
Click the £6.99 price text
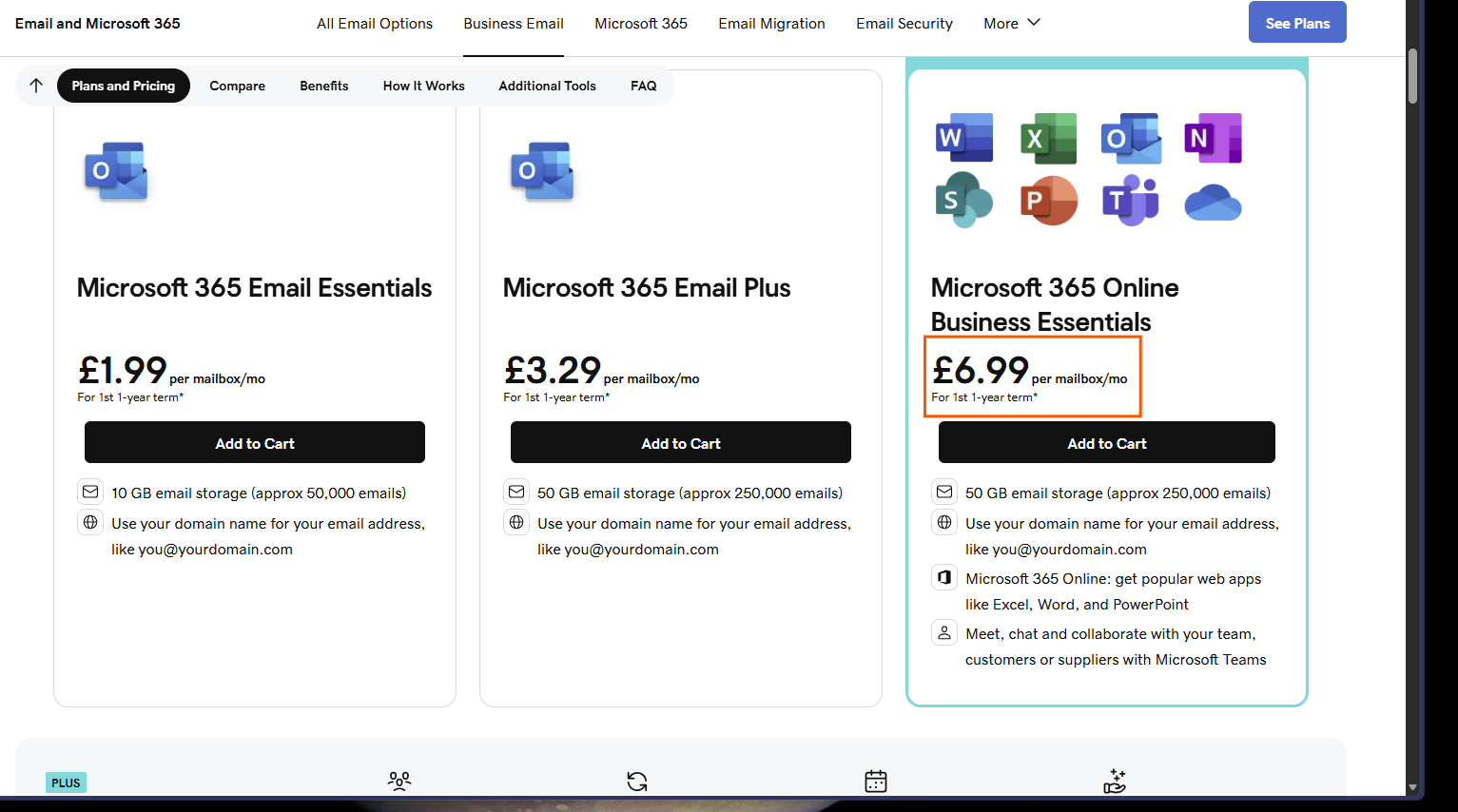point(981,369)
